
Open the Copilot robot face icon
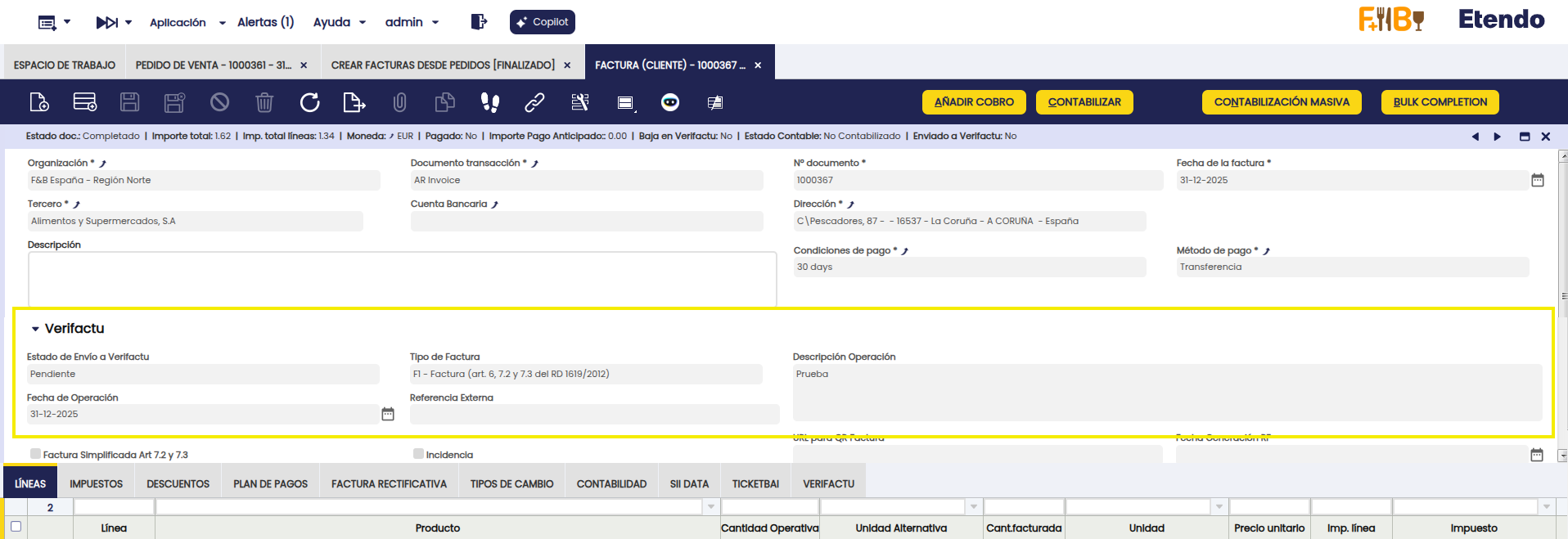tap(669, 102)
